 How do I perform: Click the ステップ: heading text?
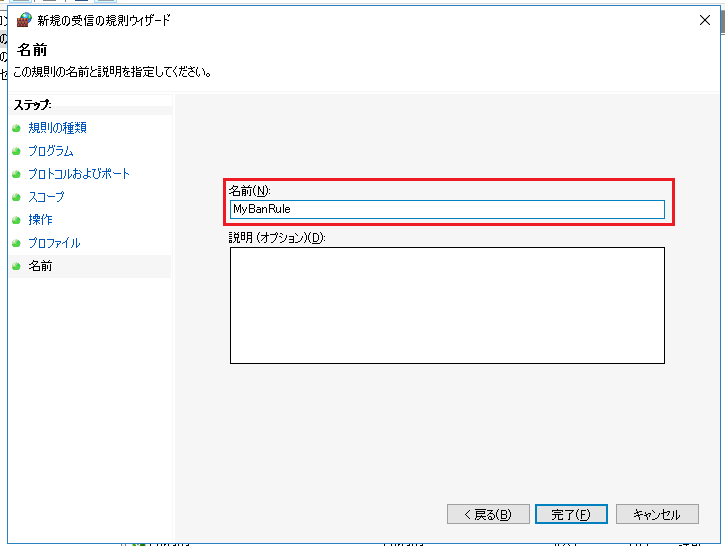click(32, 105)
